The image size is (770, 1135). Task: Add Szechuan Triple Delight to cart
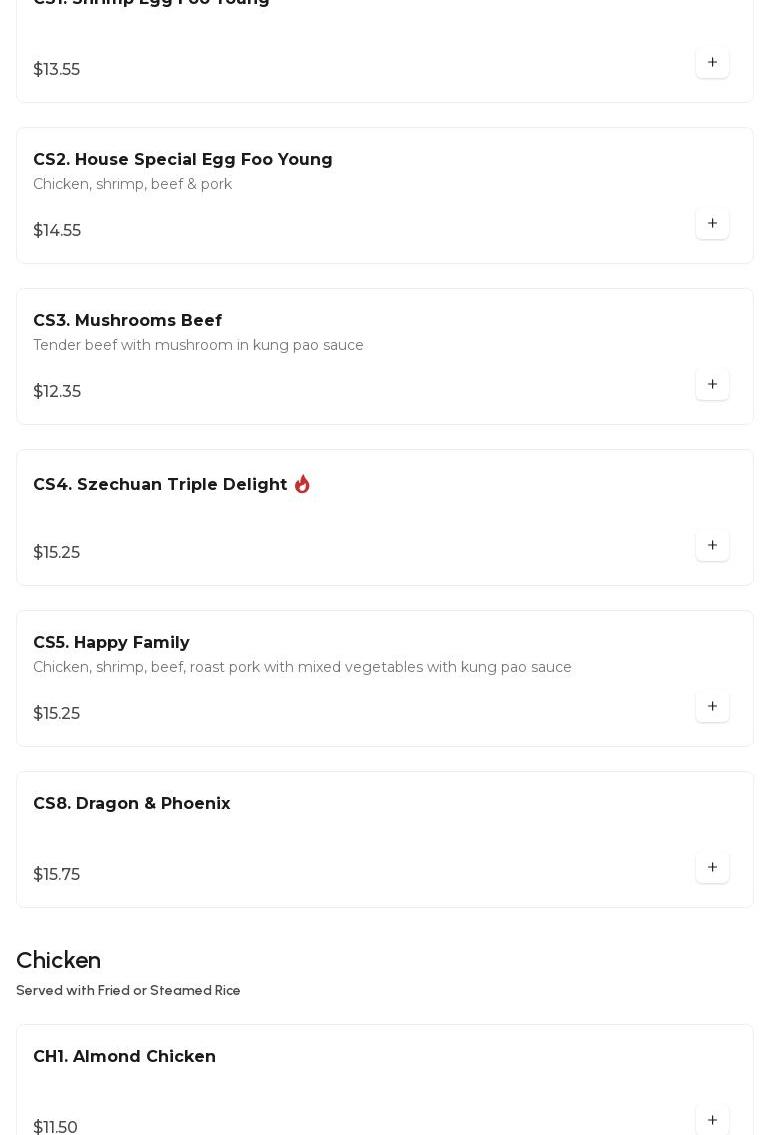712,546
